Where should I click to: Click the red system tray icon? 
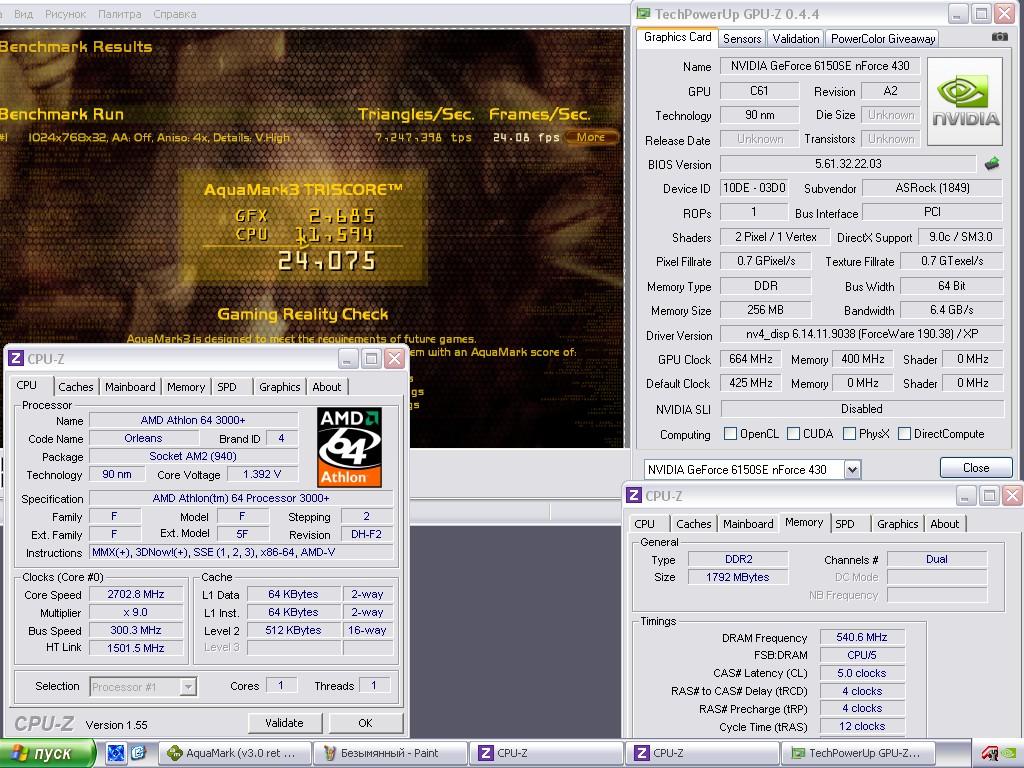click(990, 754)
